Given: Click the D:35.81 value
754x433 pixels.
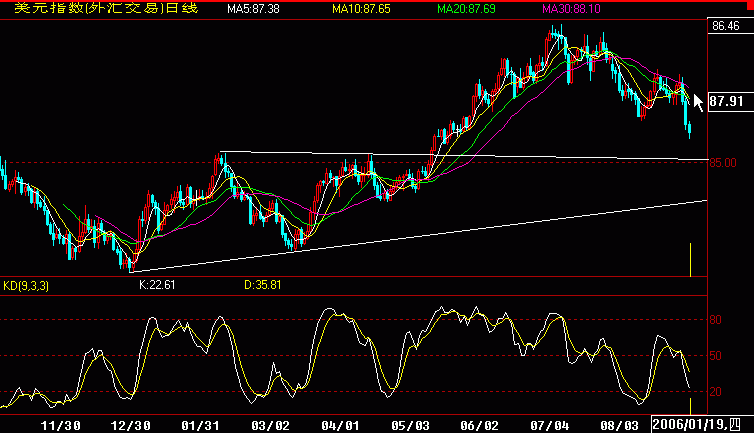Looking at the screenshot, I should point(263,285).
